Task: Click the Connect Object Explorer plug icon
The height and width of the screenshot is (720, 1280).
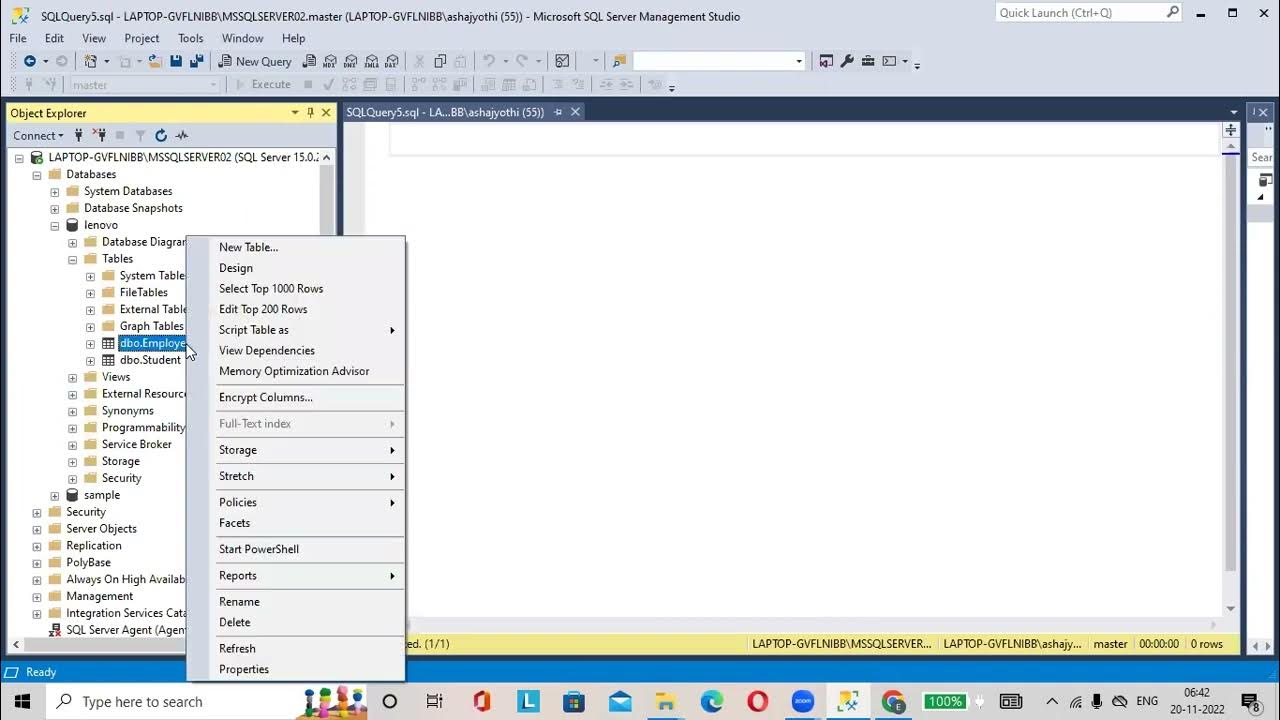Action: [x=78, y=135]
